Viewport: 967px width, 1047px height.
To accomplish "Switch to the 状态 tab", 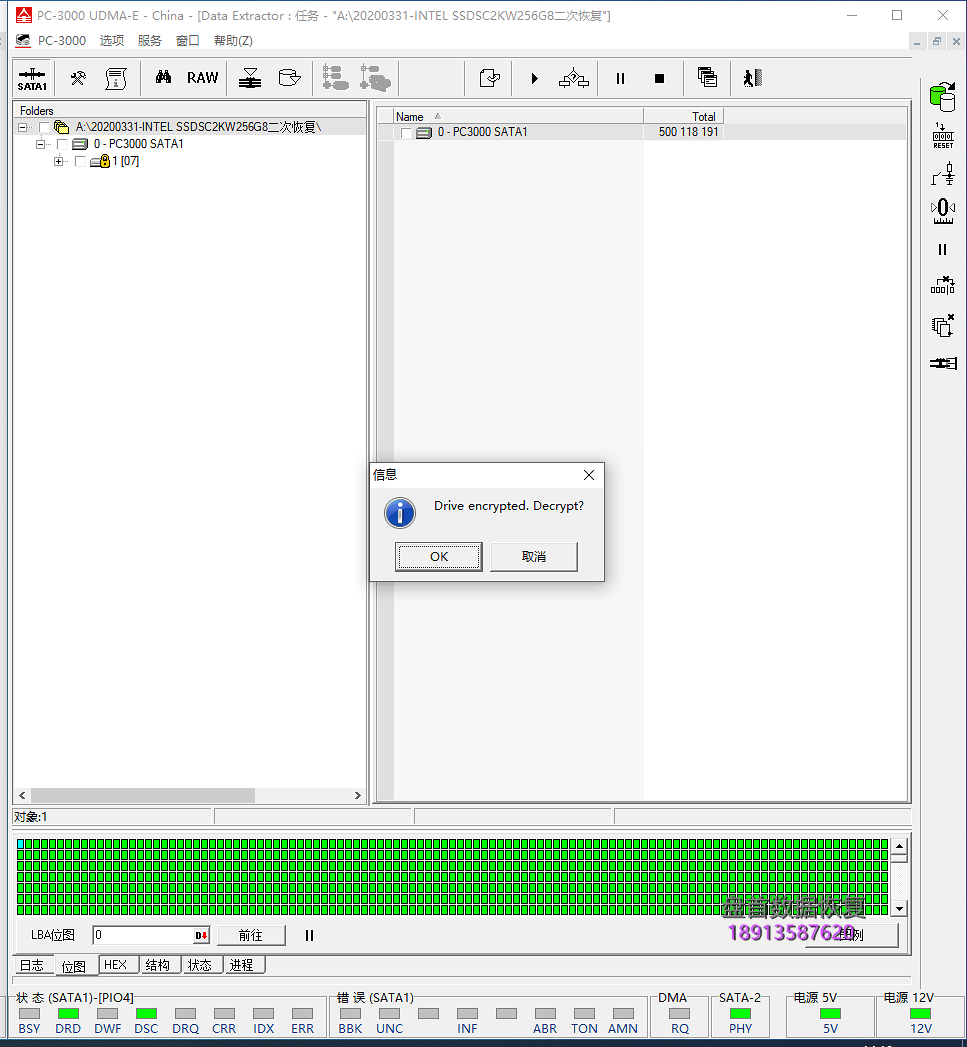I will (x=200, y=965).
